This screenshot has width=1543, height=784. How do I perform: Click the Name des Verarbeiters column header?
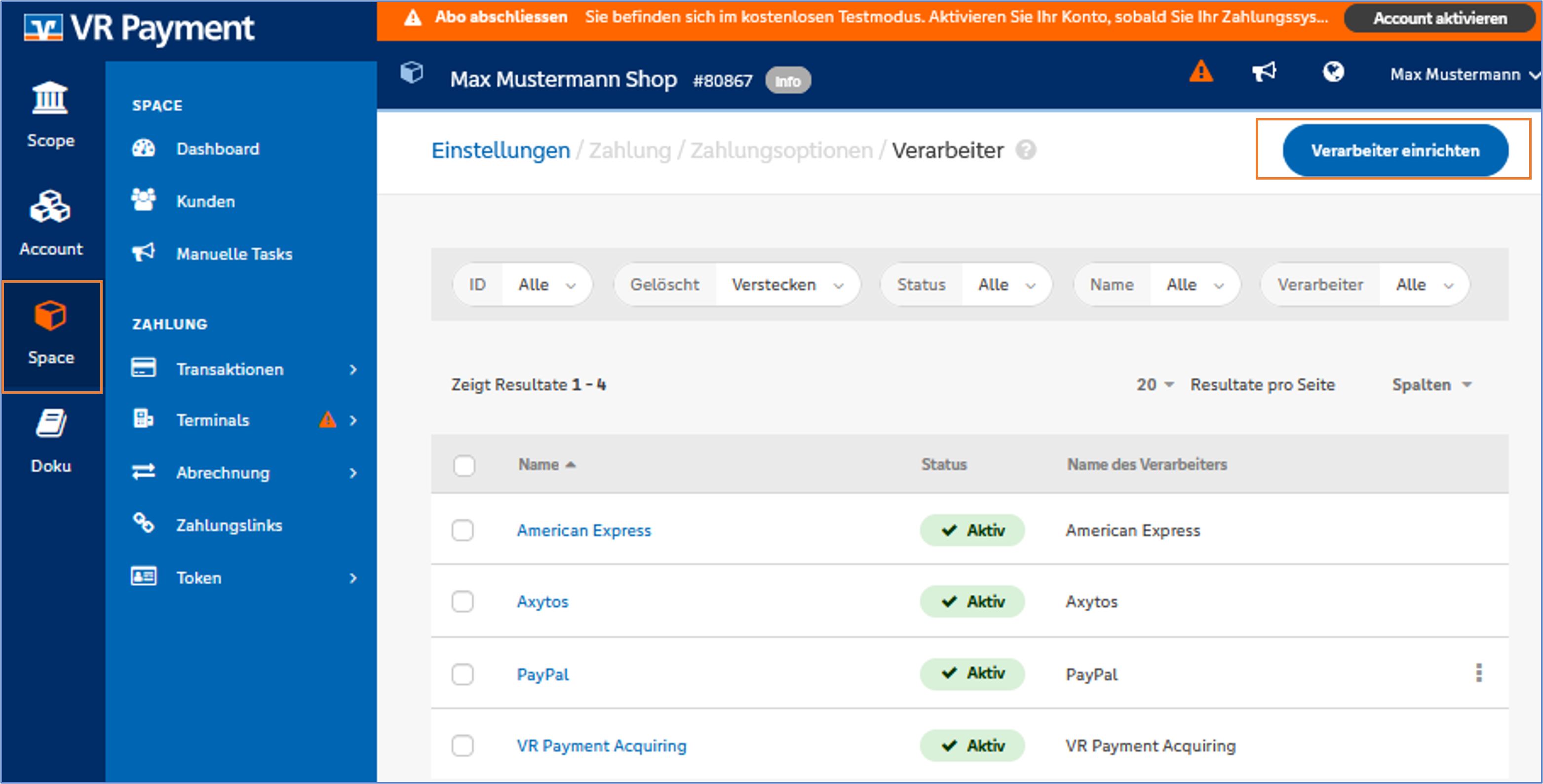coord(1147,465)
